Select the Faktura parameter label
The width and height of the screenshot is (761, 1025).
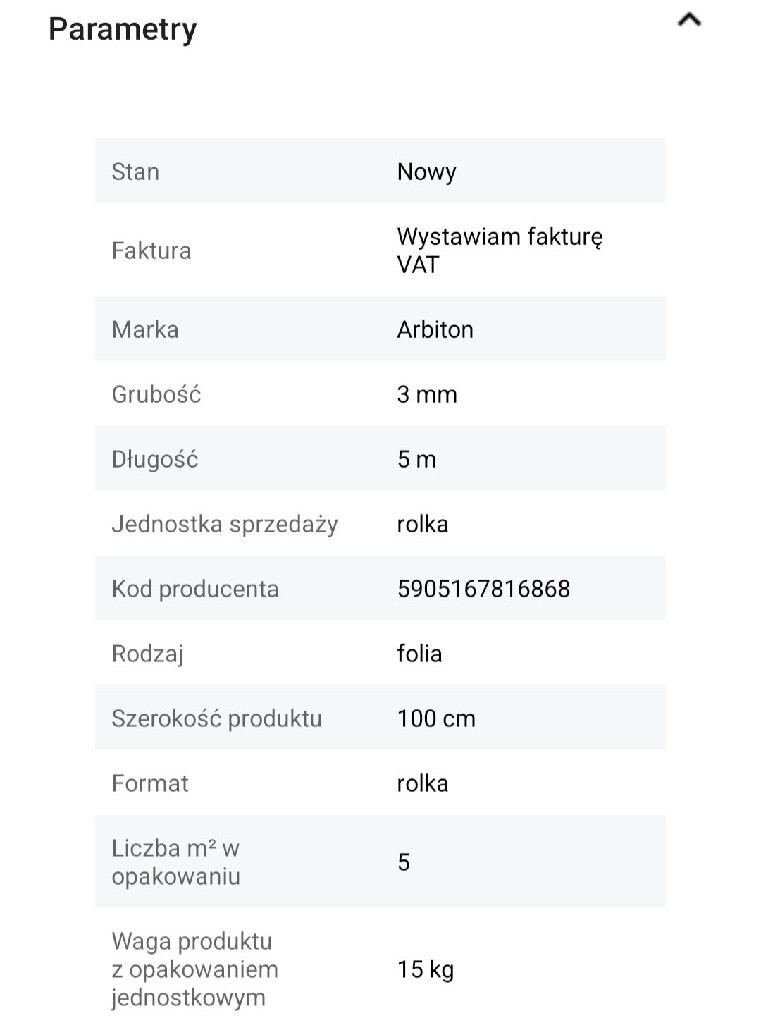point(151,251)
